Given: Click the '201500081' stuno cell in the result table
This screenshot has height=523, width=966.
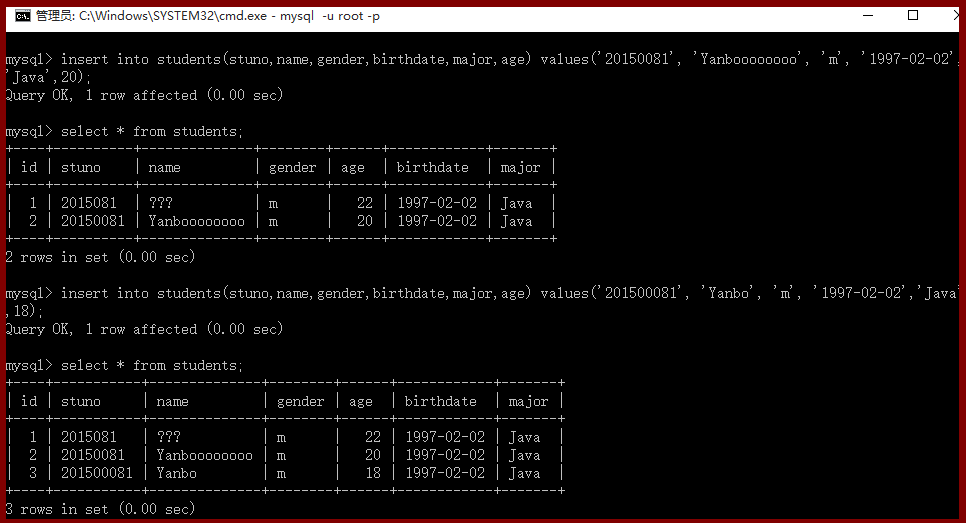Looking at the screenshot, I should click(x=97, y=473).
